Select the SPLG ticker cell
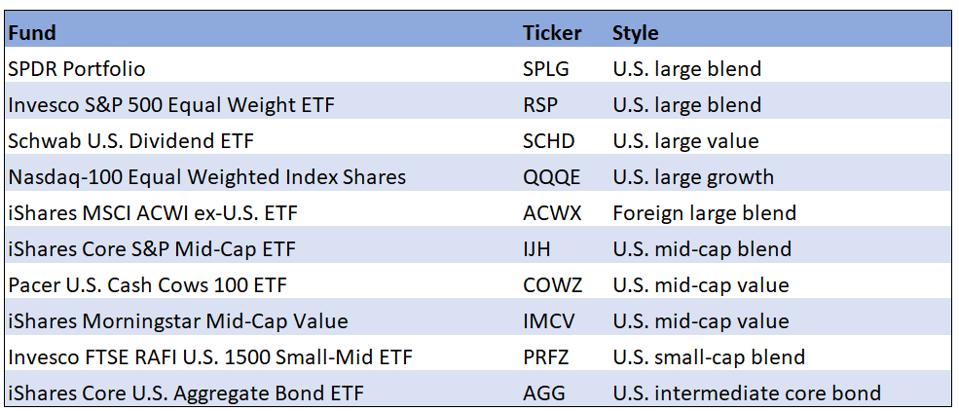 point(546,69)
